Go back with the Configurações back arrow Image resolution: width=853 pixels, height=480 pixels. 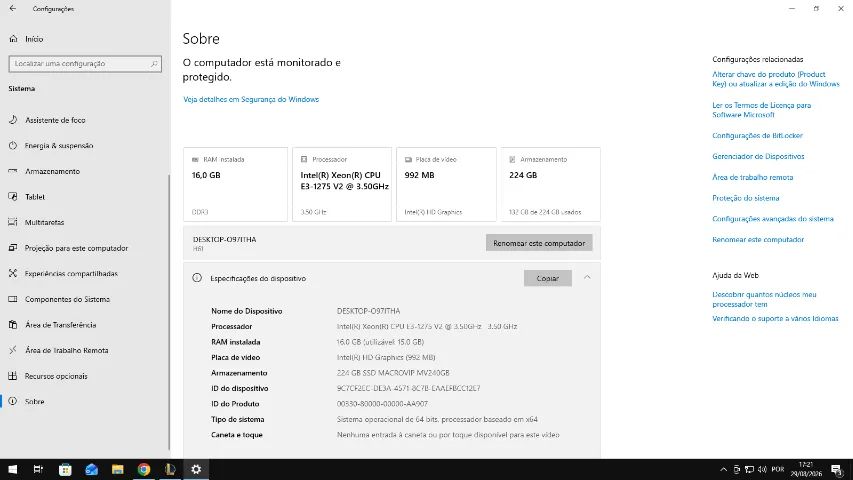[13, 9]
